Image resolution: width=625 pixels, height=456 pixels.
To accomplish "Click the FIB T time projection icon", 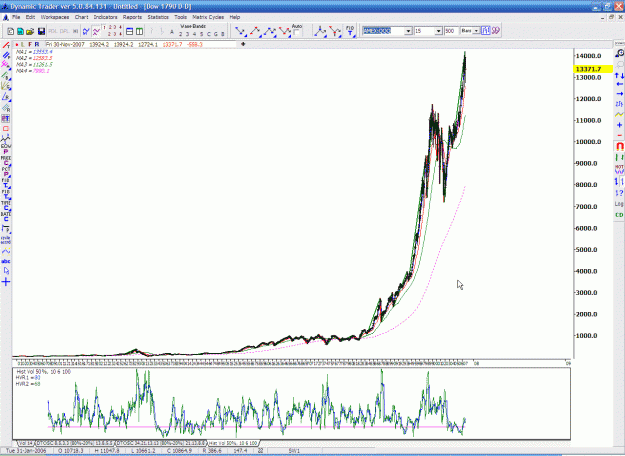I will point(350,31).
